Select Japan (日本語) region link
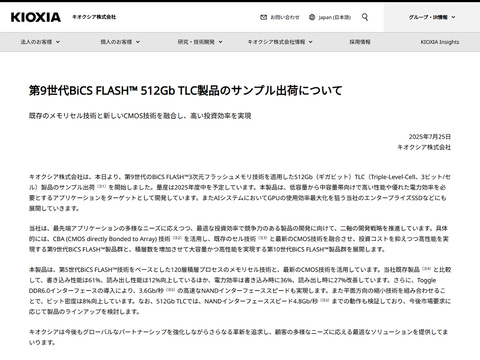480x360 pixels. pos(335,17)
